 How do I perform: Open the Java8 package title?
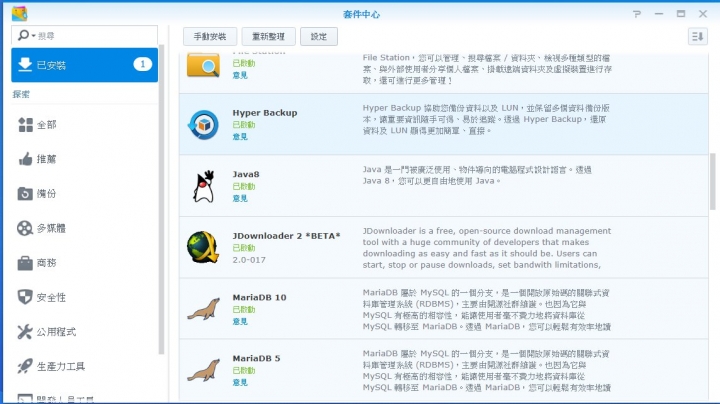(x=246, y=174)
